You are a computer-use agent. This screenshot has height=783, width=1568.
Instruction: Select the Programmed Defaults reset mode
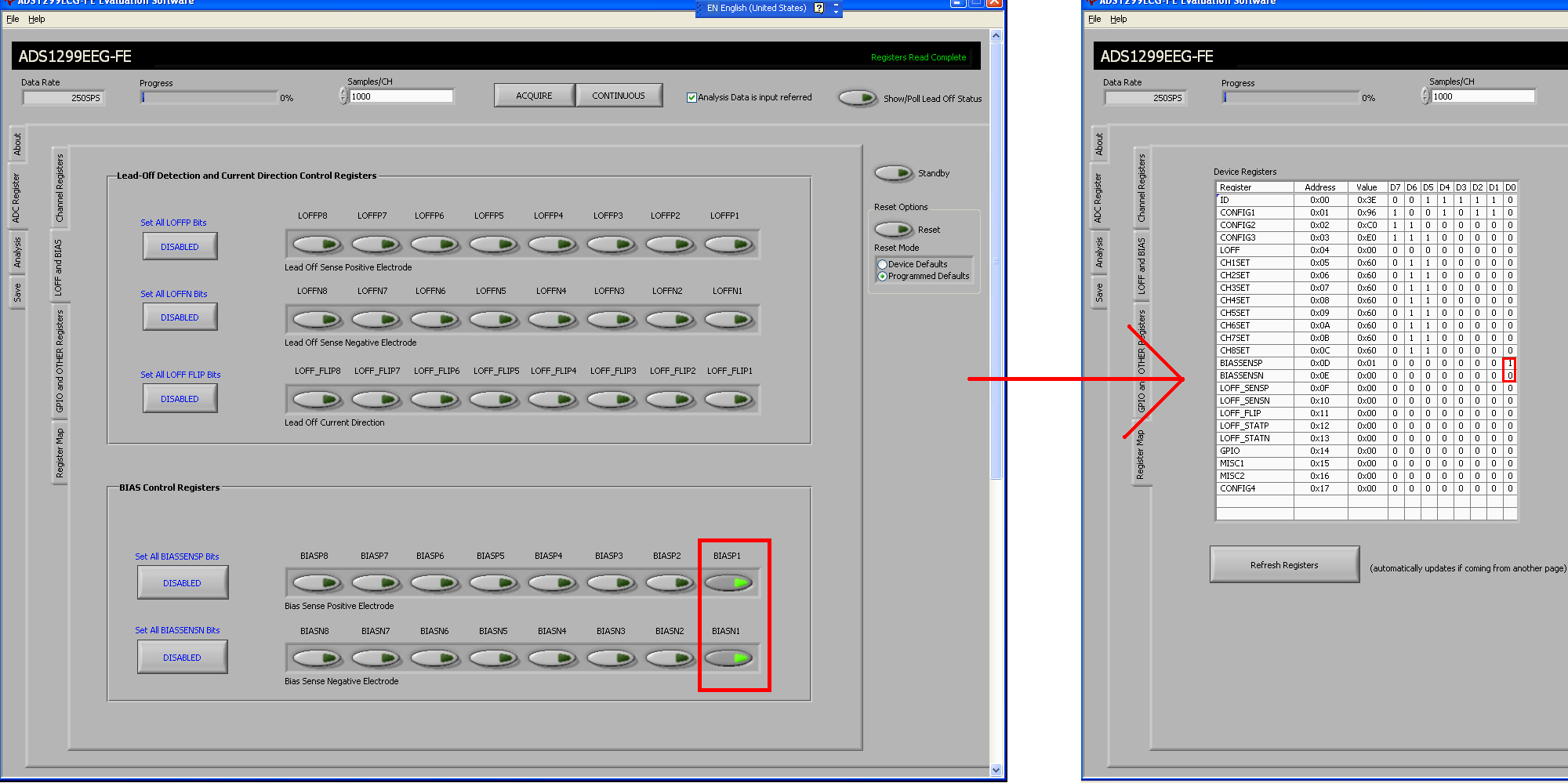pos(883,277)
